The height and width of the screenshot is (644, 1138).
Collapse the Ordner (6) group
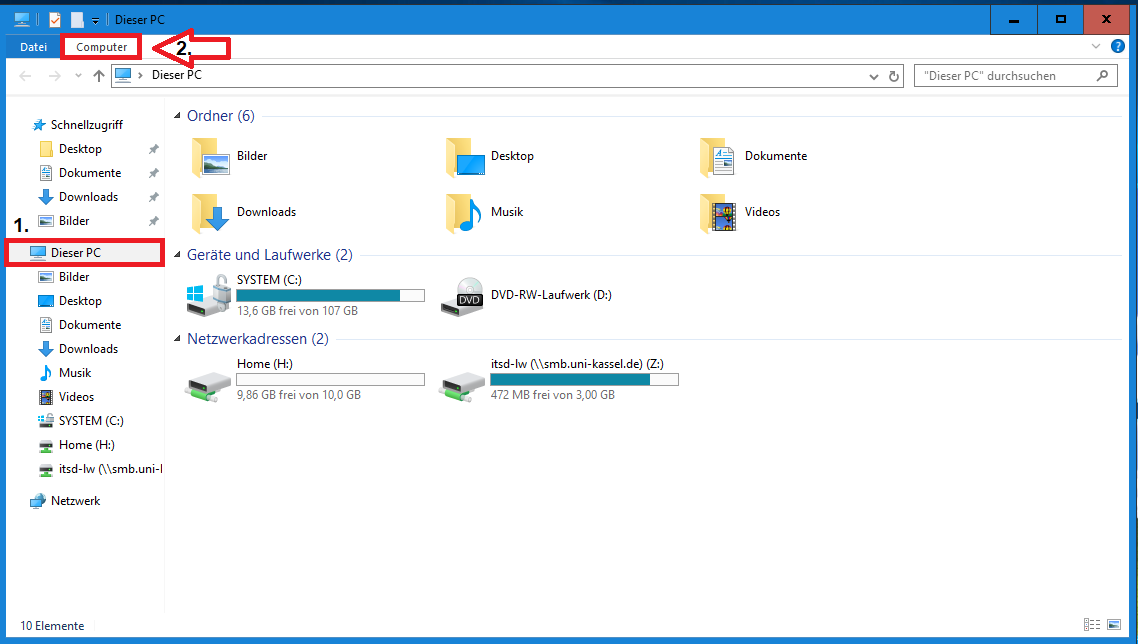tap(178, 116)
